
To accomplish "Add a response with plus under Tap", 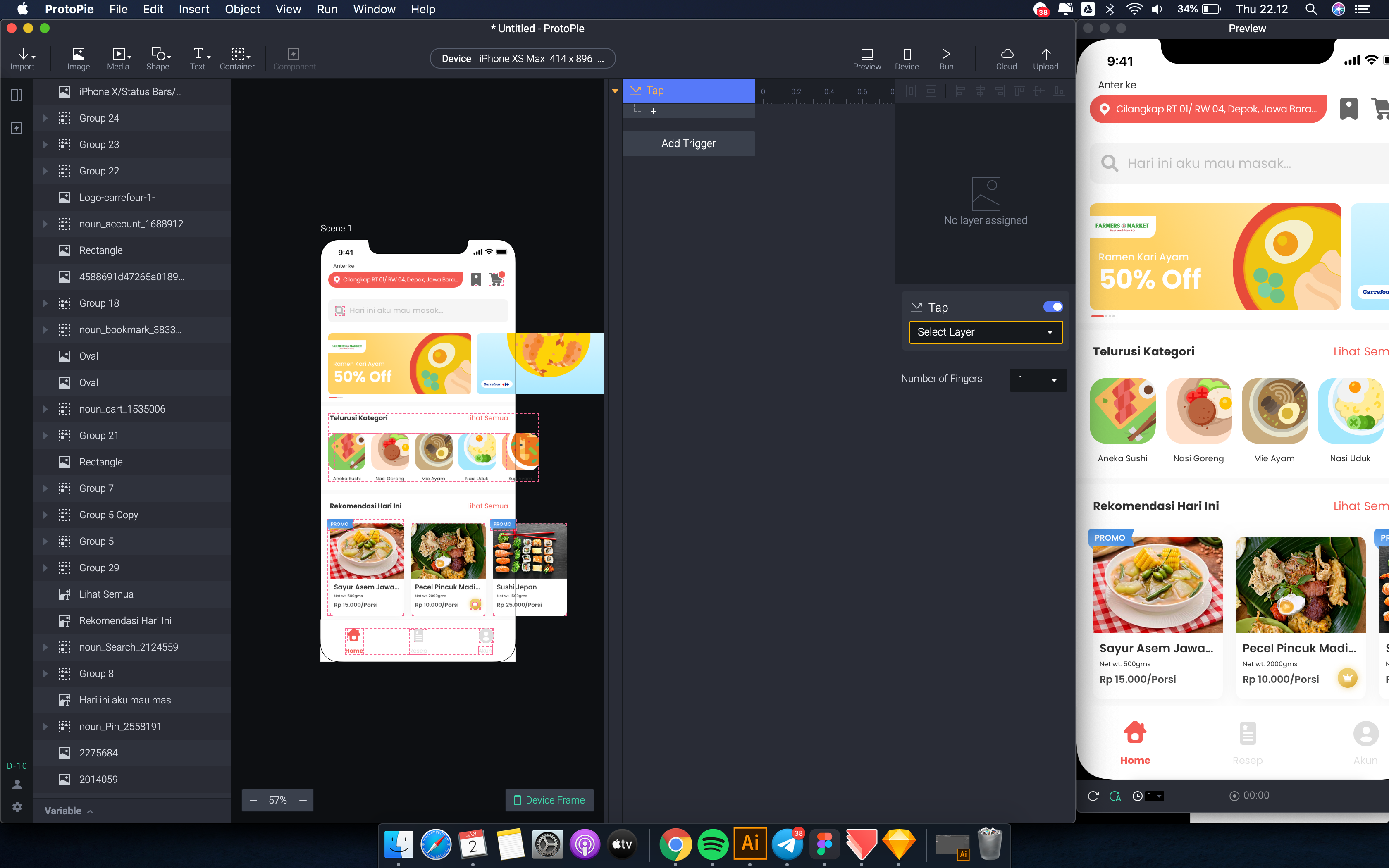I will [x=653, y=111].
